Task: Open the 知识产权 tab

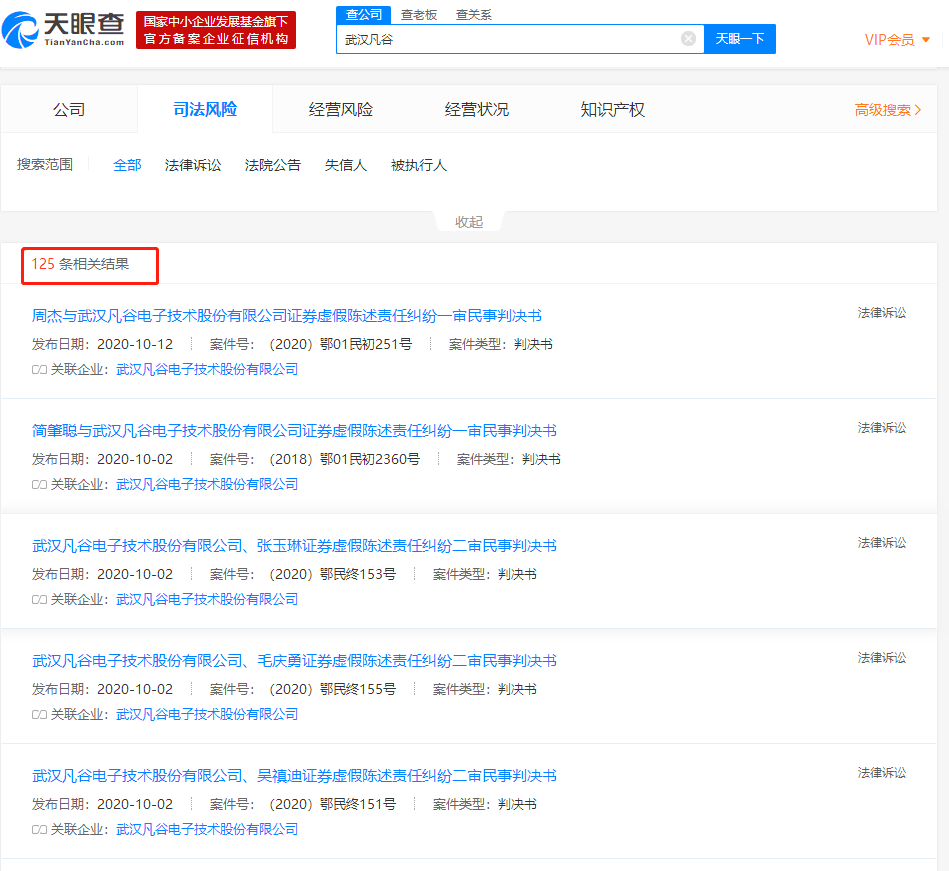Action: (612, 110)
